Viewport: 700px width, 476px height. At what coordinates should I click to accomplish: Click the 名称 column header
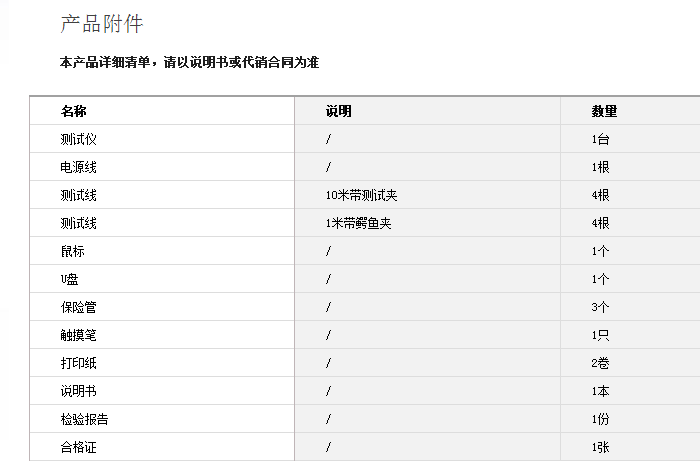point(74,111)
